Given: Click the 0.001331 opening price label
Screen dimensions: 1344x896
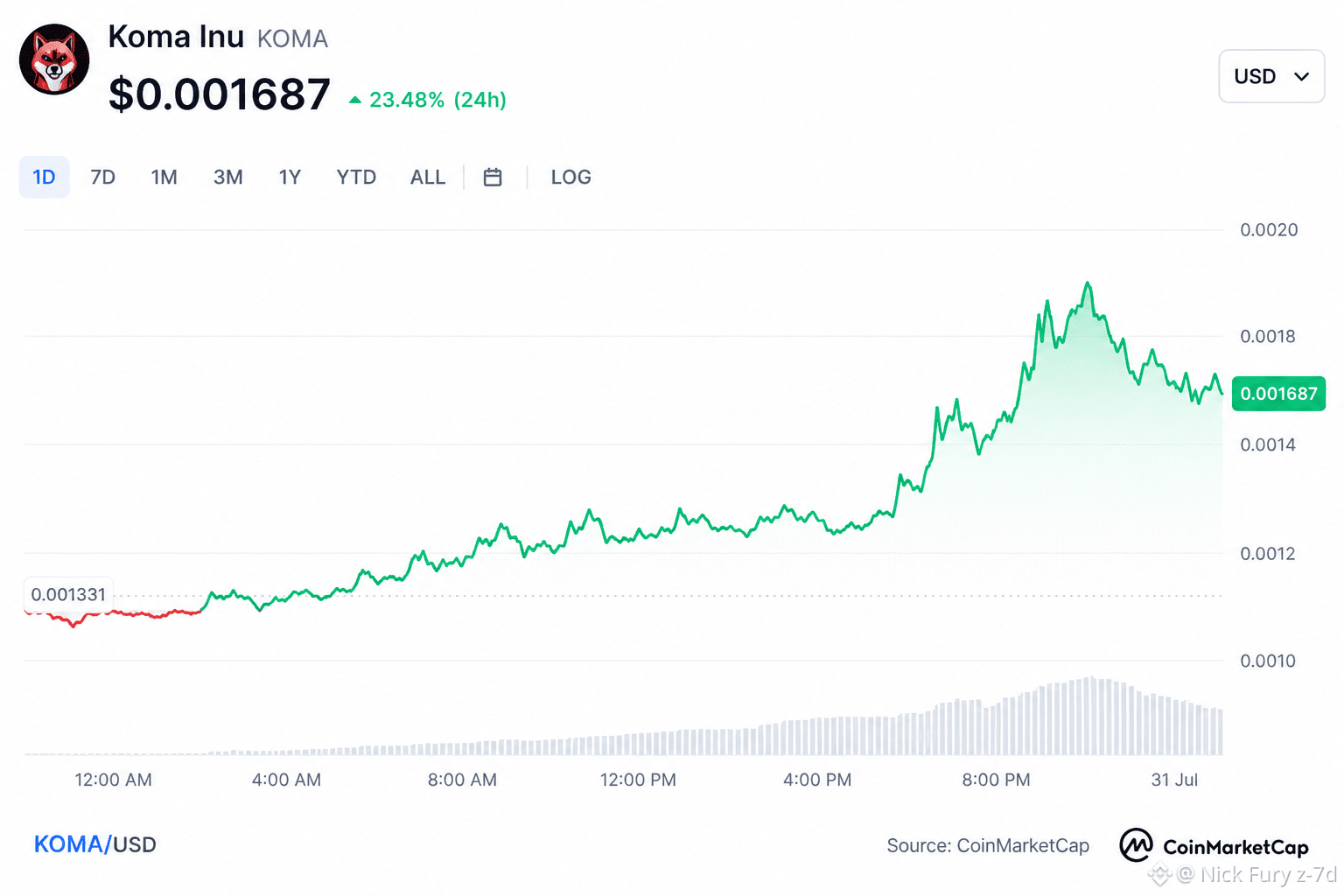Looking at the screenshot, I should (68, 594).
